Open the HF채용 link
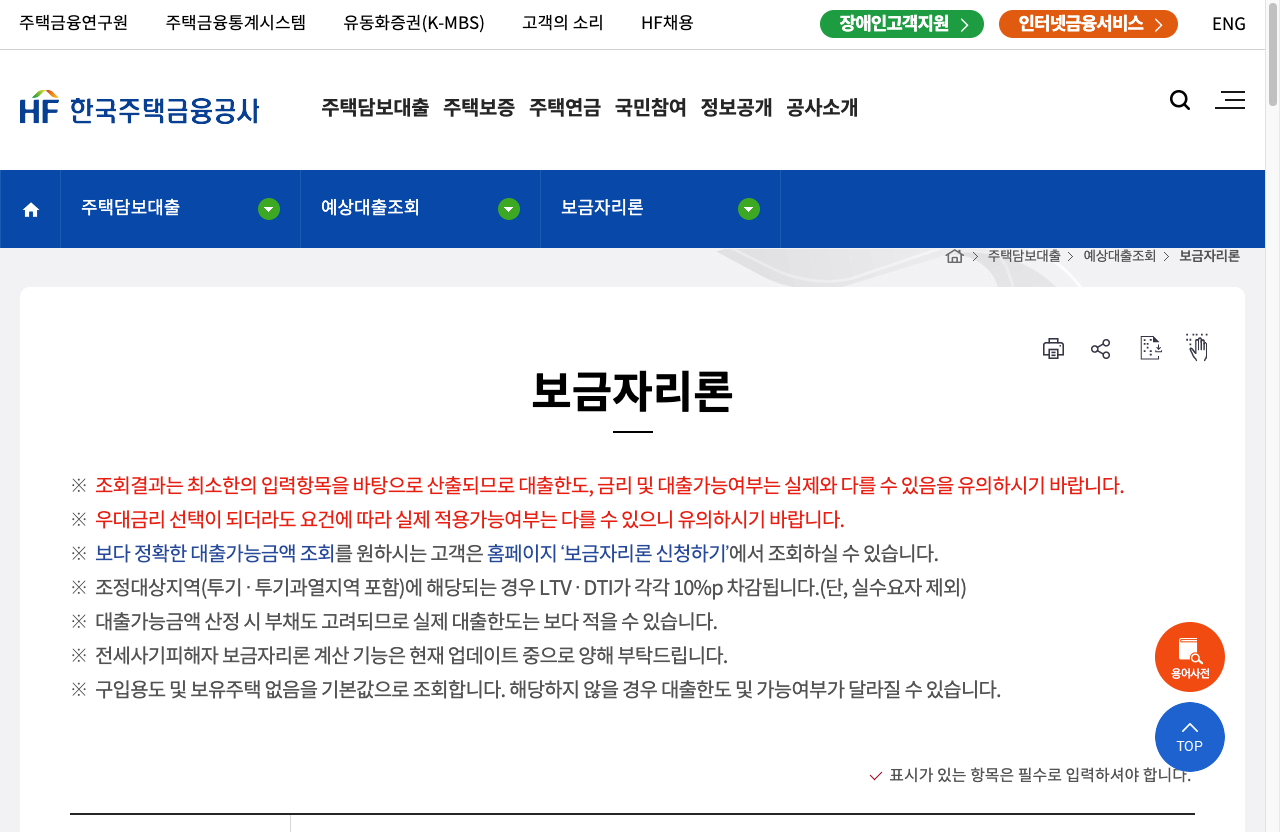This screenshot has width=1280, height=832. point(667,23)
